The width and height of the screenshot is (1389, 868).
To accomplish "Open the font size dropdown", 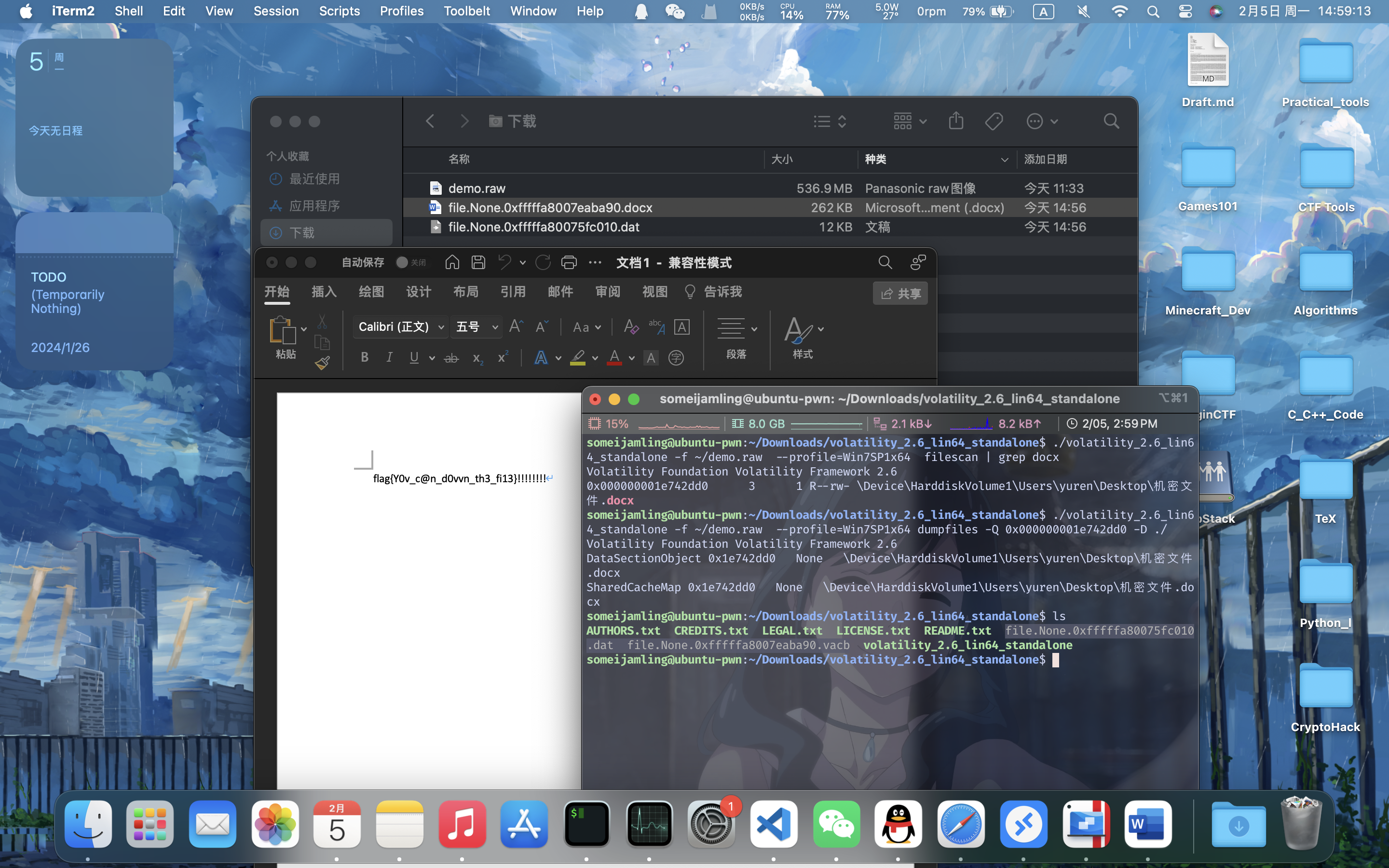I will click(495, 327).
